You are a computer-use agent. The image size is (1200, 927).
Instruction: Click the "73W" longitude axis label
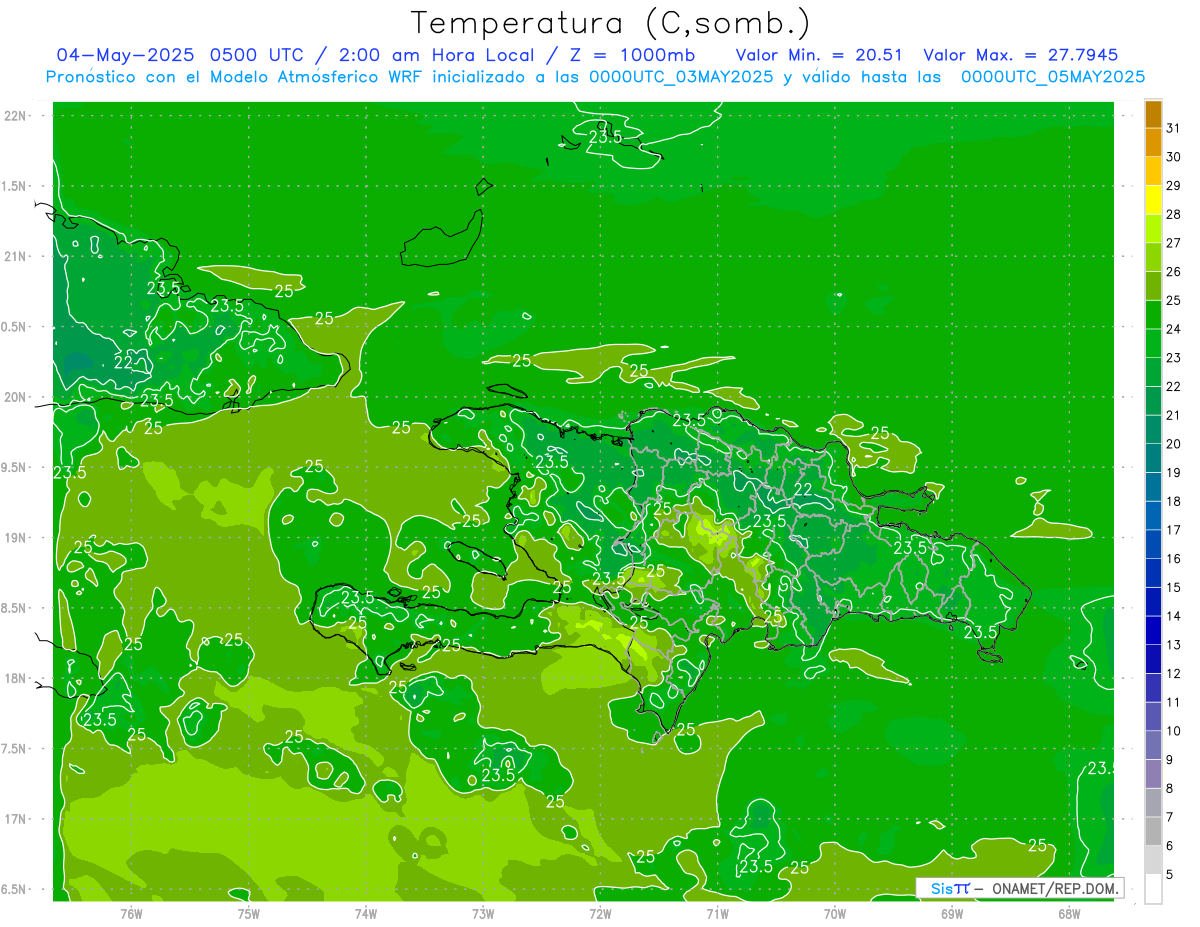pyautogui.click(x=483, y=913)
